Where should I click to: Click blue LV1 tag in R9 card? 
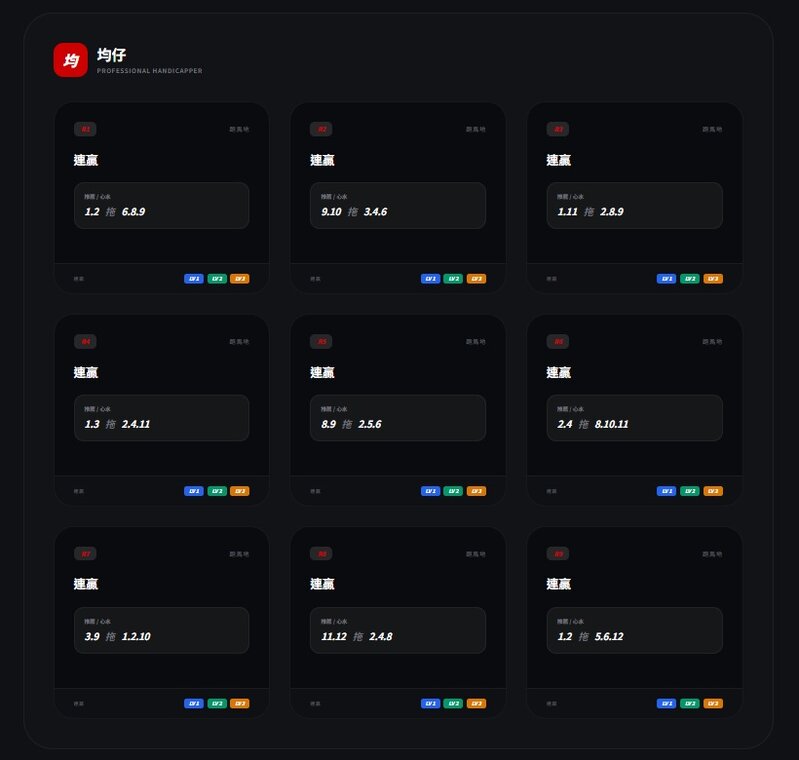666,704
